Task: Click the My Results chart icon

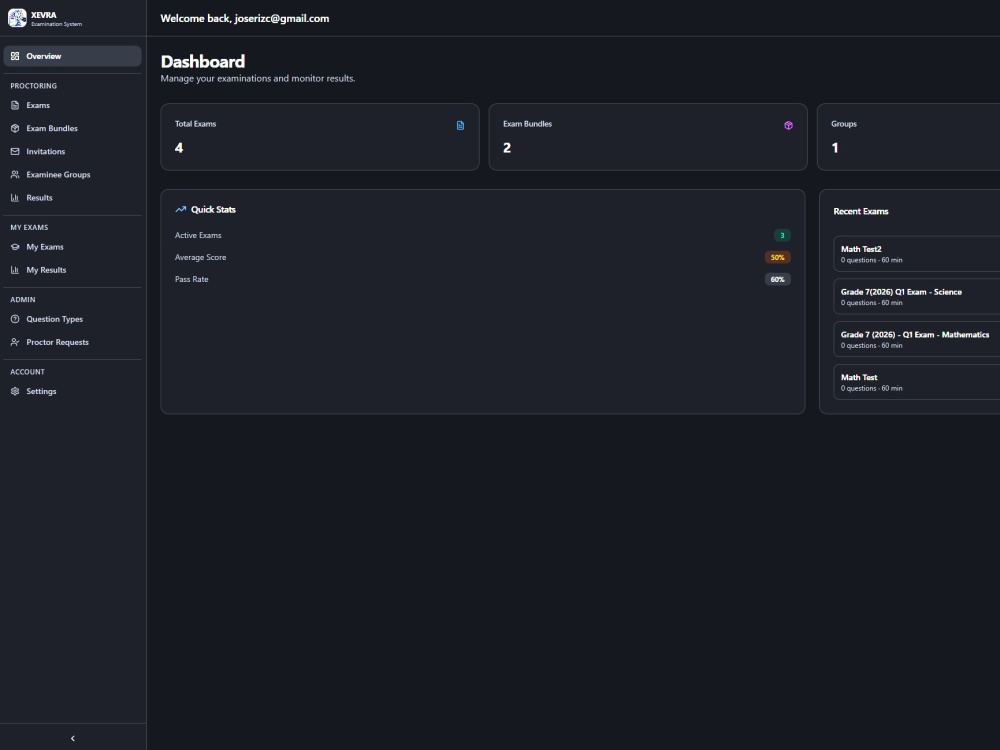Action: [15, 270]
